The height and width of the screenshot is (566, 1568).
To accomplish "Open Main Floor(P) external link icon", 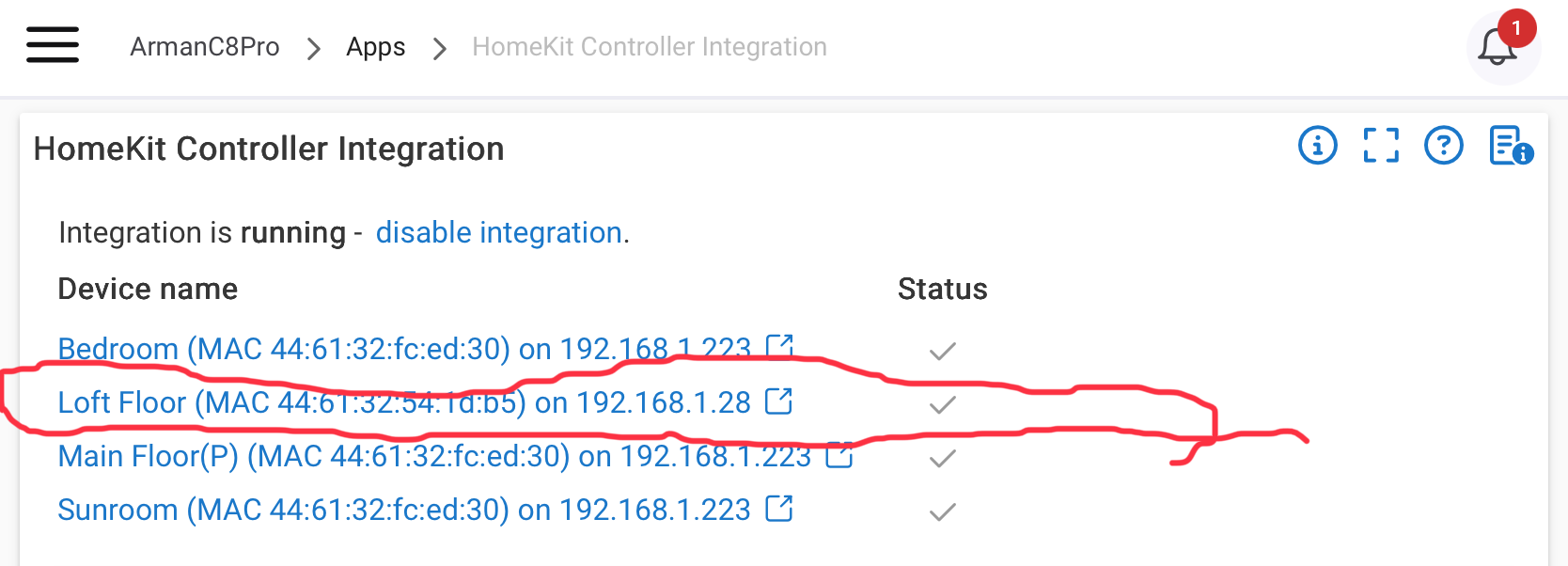I will pyautogui.click(x=839, y=456).
